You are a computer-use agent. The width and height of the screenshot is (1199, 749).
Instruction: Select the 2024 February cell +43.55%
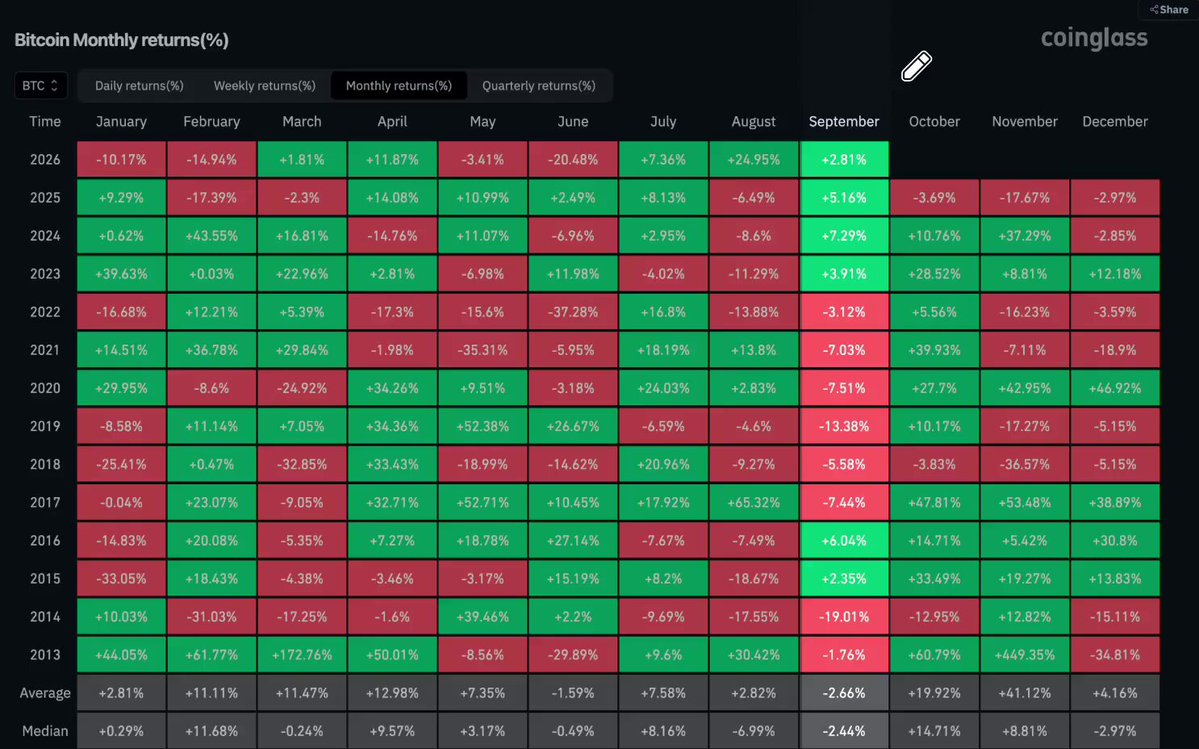(x=212, y=235)
